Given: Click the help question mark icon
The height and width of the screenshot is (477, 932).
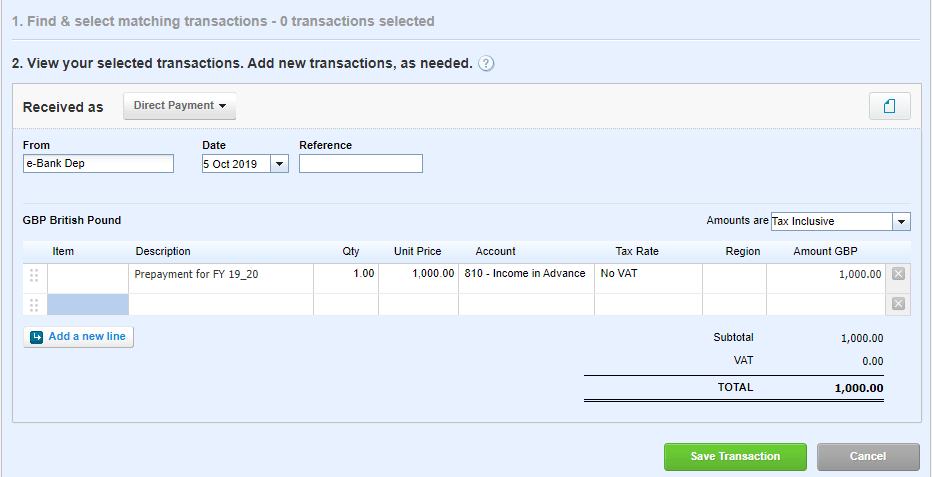Looking at the screenshot, I should tap(486, 64).
